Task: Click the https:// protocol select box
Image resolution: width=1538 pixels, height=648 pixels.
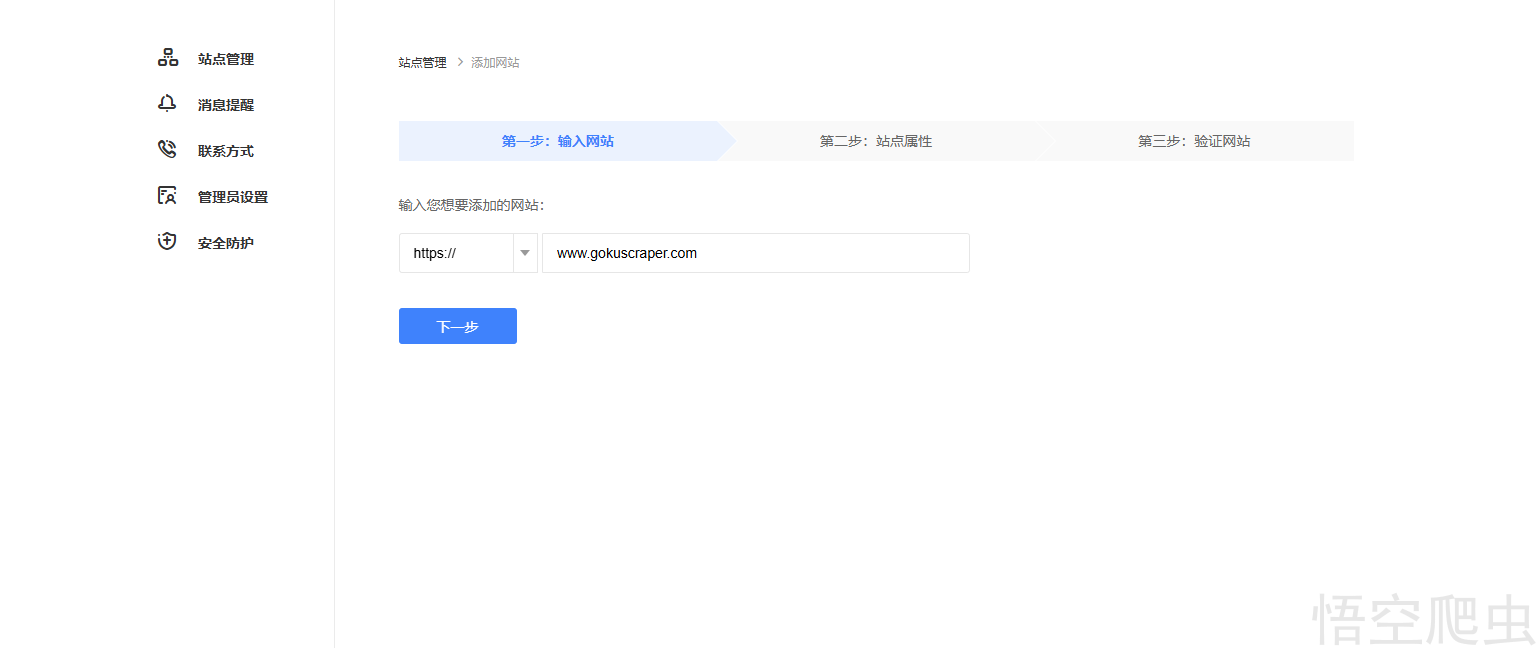Action: [x=456, y=253]
